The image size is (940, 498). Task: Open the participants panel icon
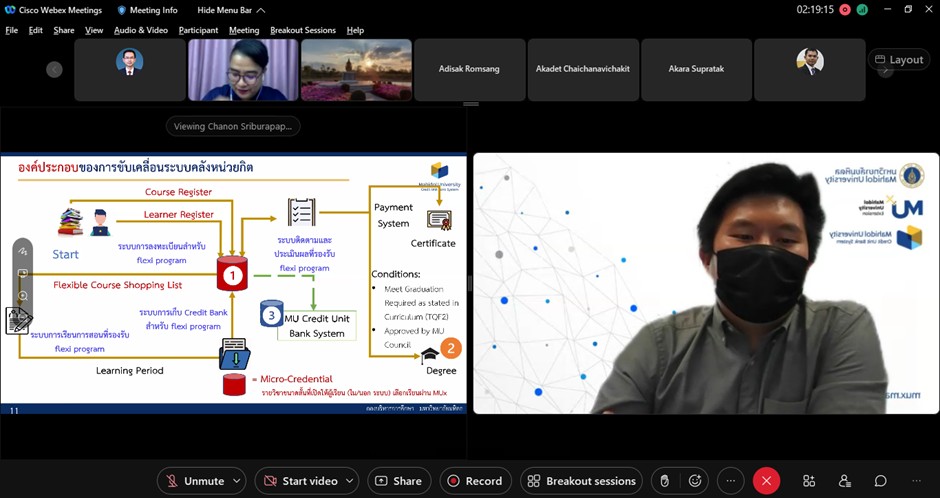(845, 481)
